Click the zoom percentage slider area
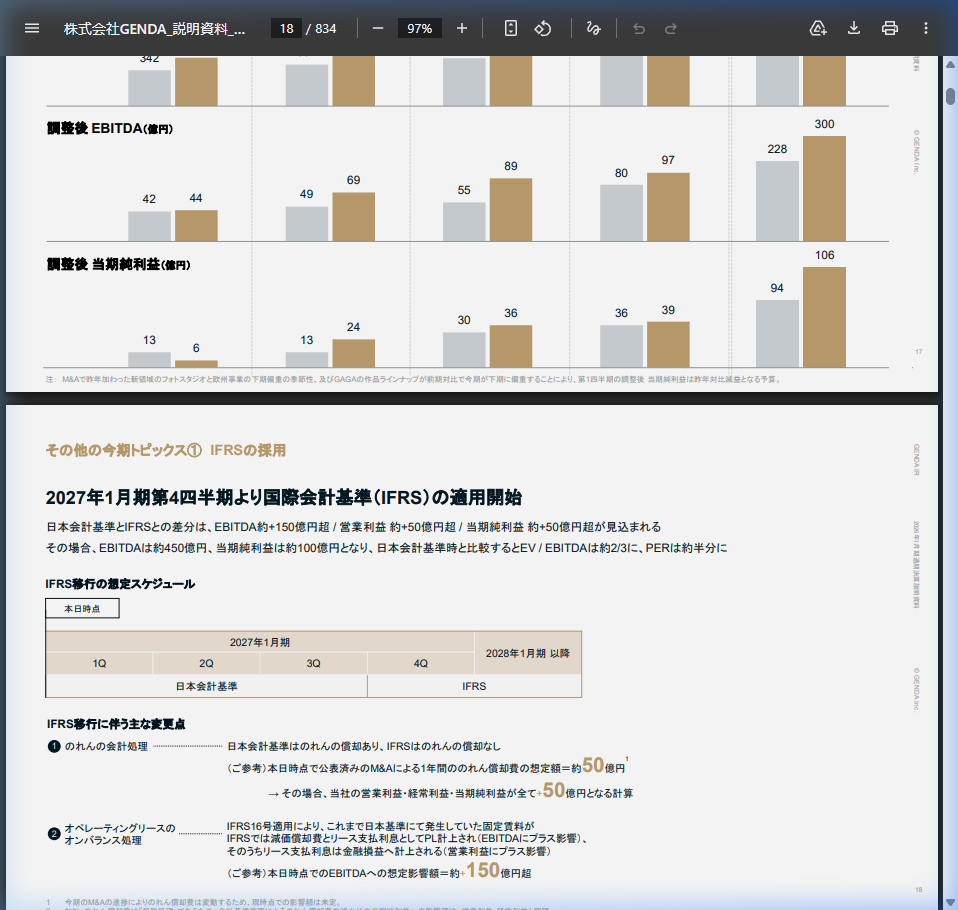958x910 pixels. (x=419, y=28)
